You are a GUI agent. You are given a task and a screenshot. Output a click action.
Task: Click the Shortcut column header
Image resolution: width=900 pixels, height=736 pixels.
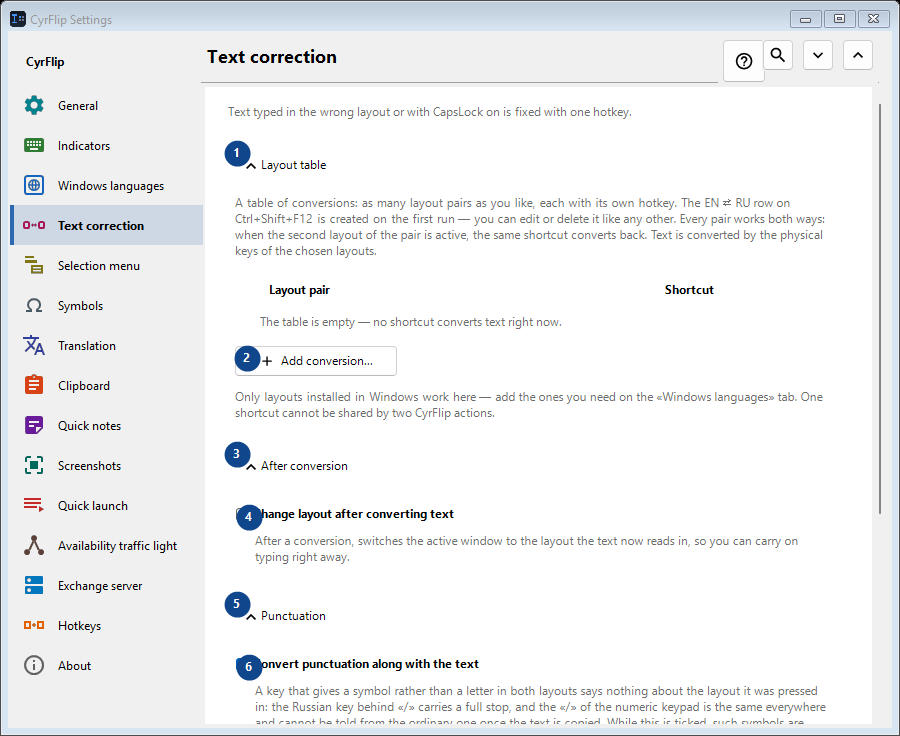click(689, 290)
